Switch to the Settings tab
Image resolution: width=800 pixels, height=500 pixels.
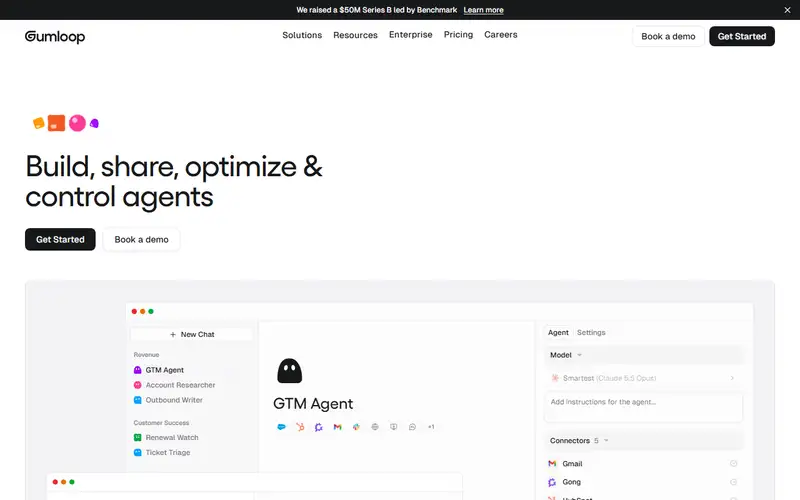point(591,332)
